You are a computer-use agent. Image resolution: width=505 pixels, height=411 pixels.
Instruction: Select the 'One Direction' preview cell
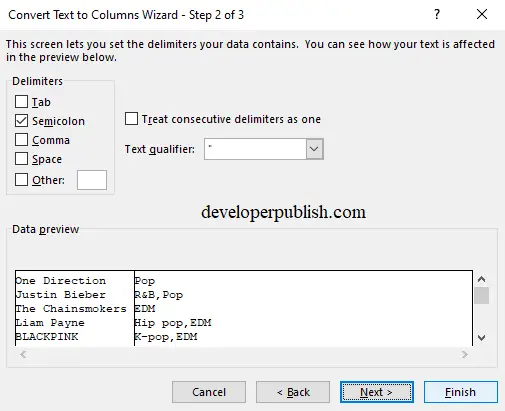click(60, 281)
